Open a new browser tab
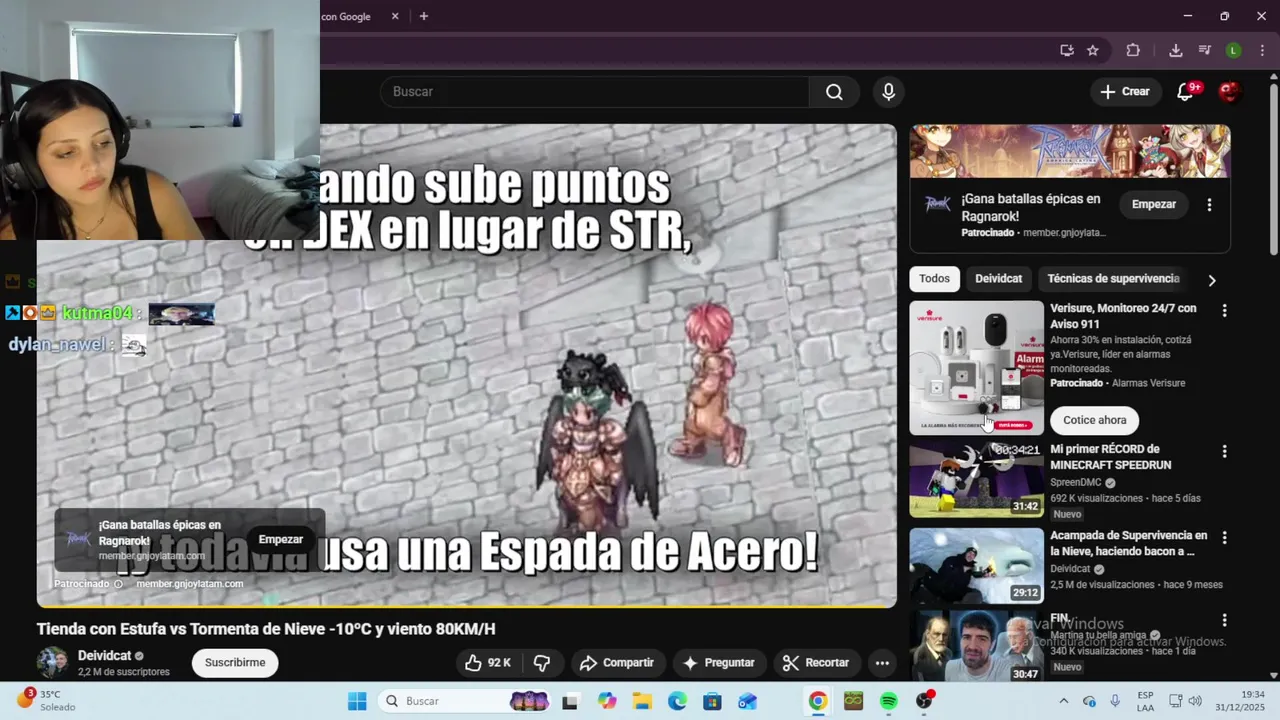Screen dimensions: 1280x720 coord(424,16)
